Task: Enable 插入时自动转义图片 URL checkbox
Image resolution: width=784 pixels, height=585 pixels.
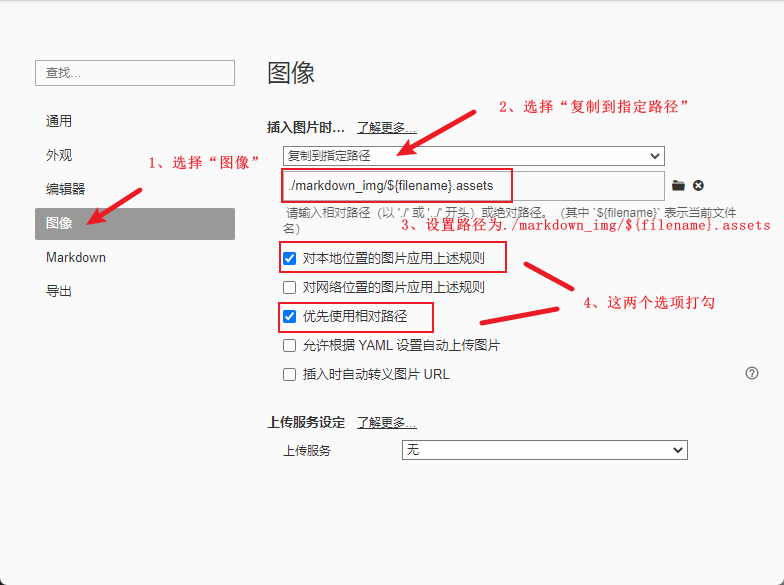Action: coord(290,374)
